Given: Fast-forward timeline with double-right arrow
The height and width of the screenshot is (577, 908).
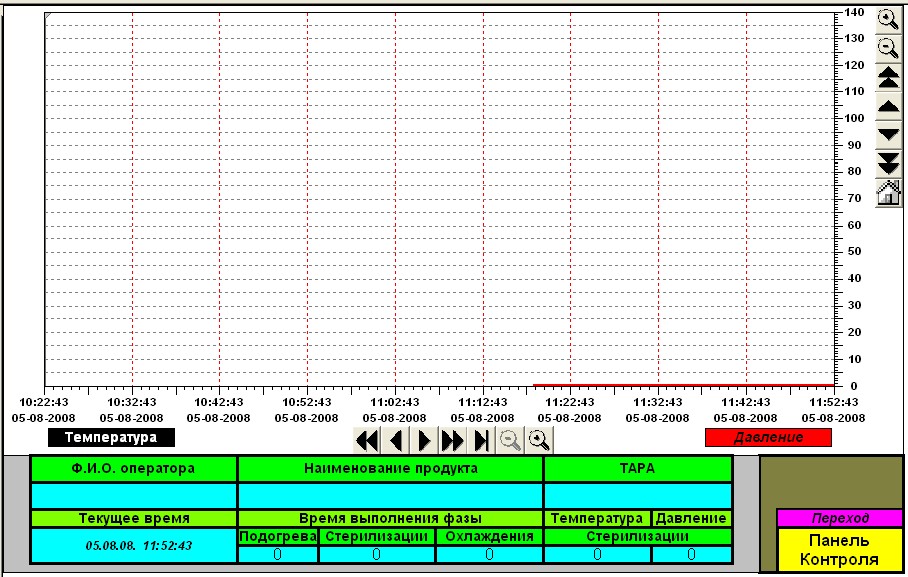Looking at the screenshot, I should tap(453, 440).
